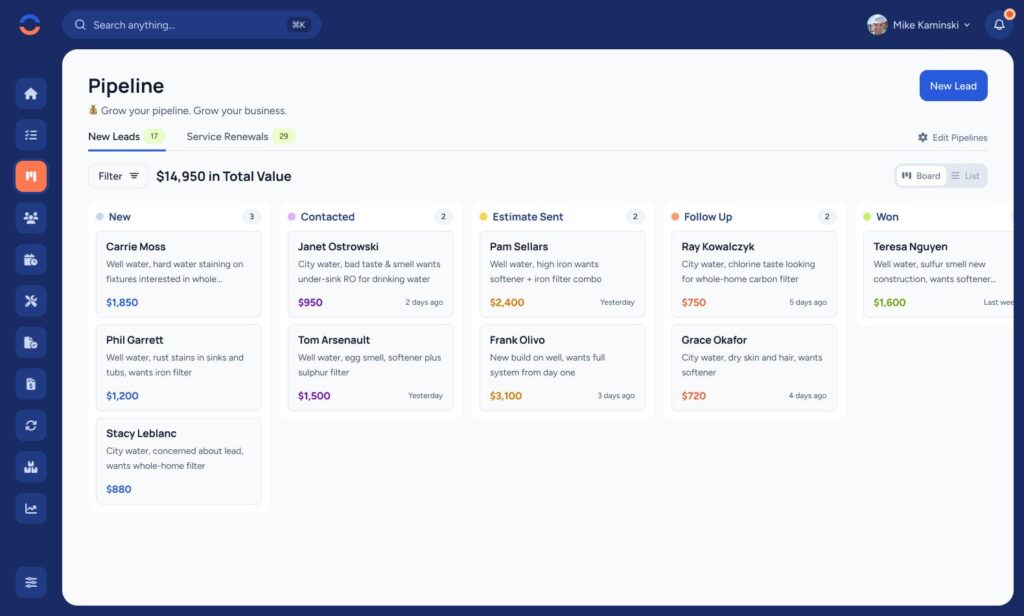Image resolution: width=1024 pixels, height=616 pixels.
Task: Click the Contacted column header
Action: pyautogui.click(x=327, y=217)
